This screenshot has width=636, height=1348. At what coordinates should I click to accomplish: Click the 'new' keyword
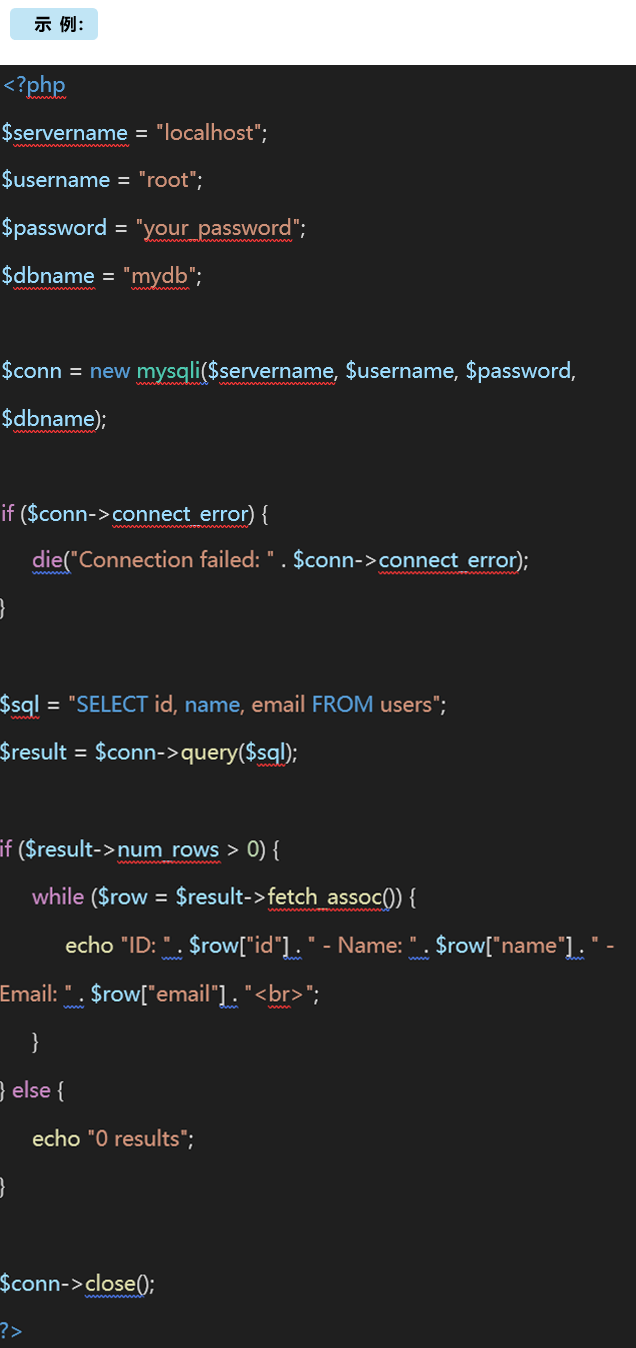pos(110,371)
